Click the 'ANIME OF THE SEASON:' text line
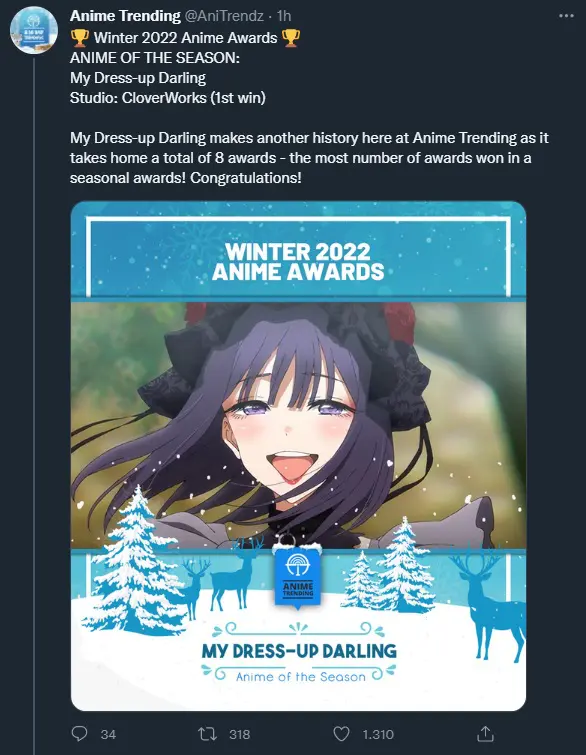 point(155,58)
